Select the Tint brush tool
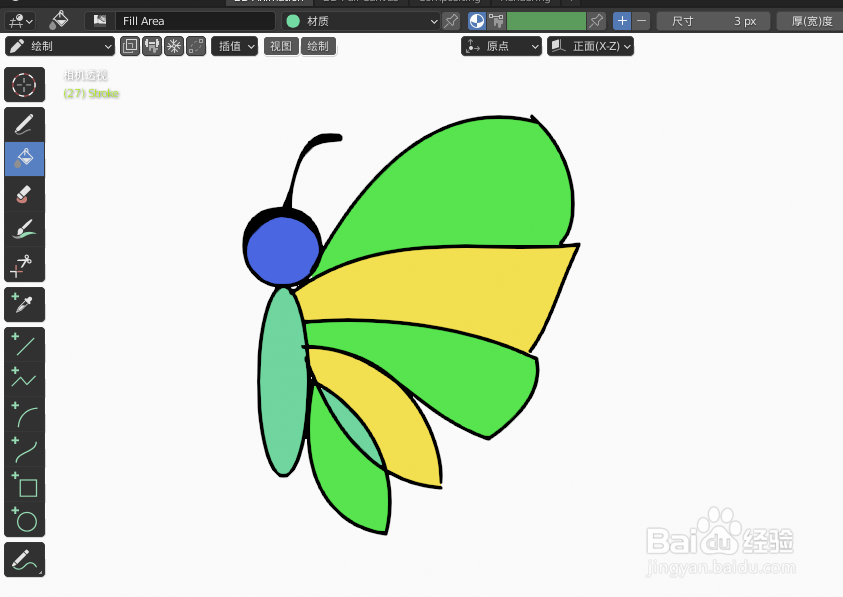The width and height of the screenshot is (843, 597). [x=24, y=229]
